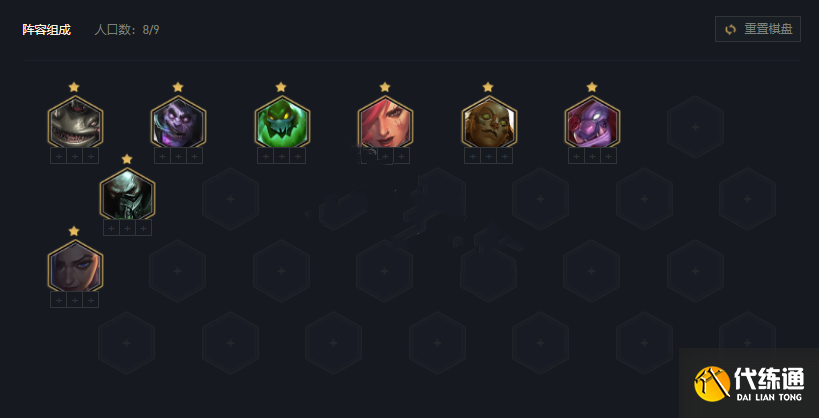This screenshot has height=418, width=819.
Task: Pick the purple creature champion on red background
Action: point(592,122)
